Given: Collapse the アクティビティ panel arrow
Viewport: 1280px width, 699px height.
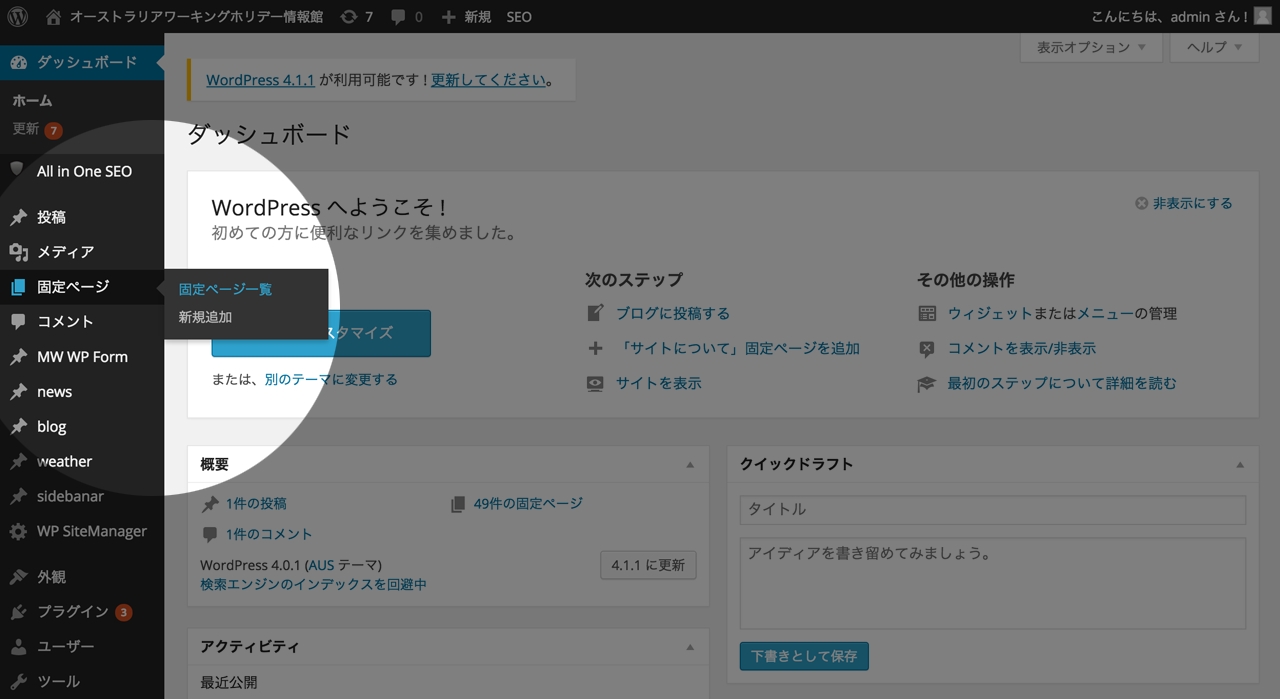Looking at the screenshot, I should point(690,647).
